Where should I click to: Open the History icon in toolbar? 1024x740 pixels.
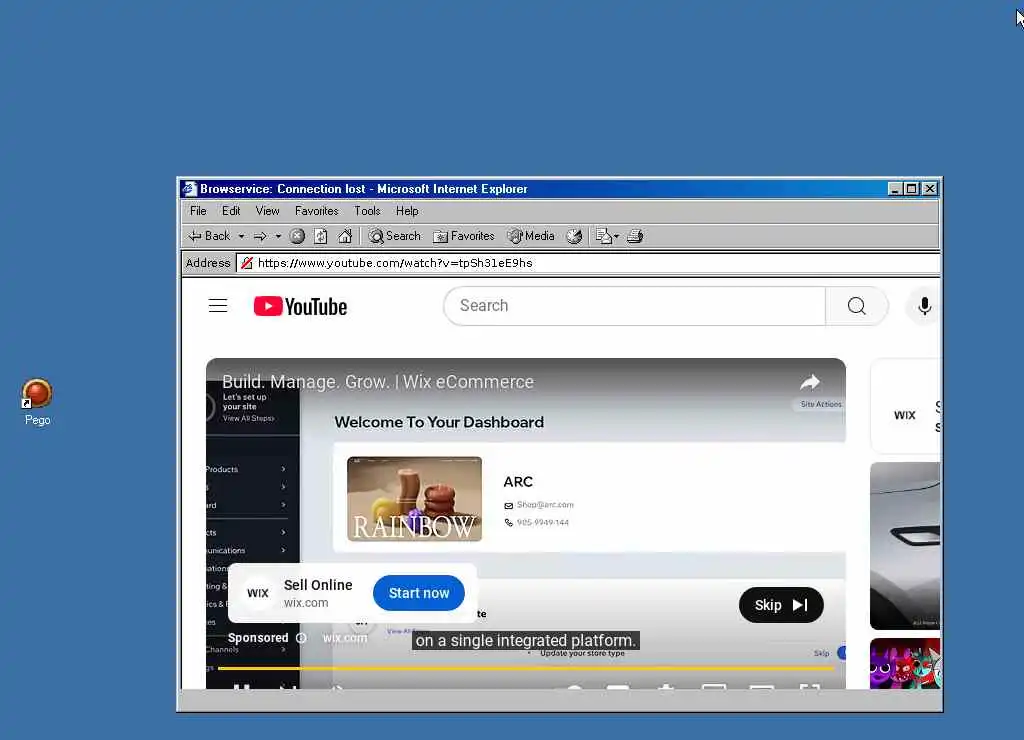coord(574,236)
